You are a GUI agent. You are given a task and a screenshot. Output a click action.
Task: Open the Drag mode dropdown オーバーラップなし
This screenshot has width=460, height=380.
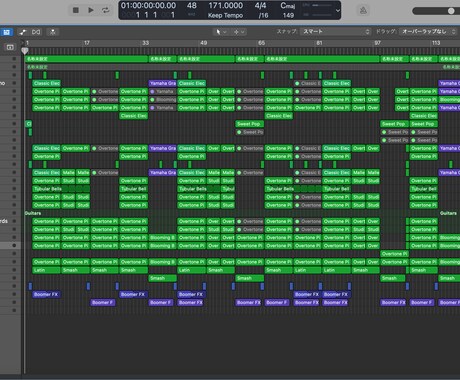428,32
